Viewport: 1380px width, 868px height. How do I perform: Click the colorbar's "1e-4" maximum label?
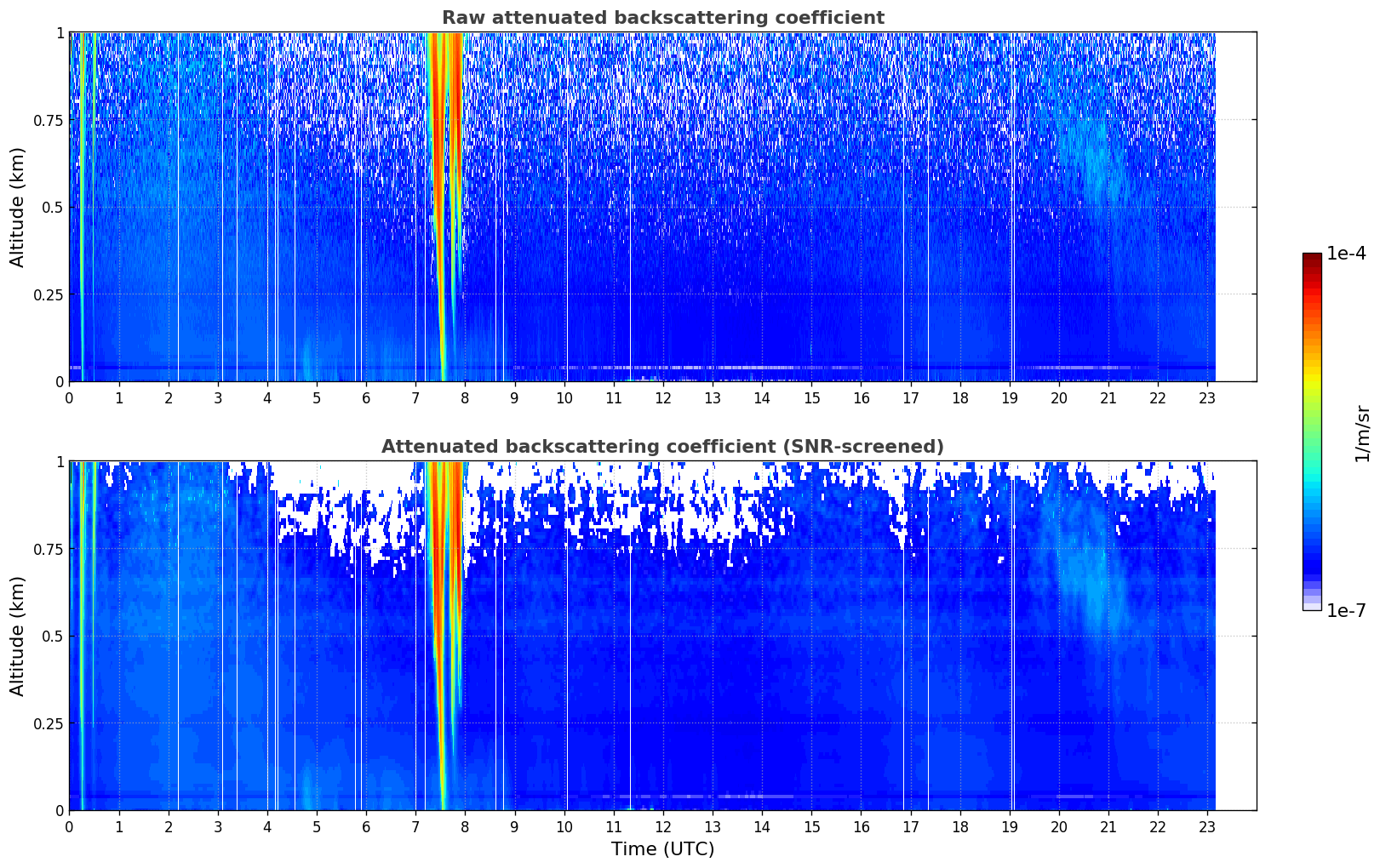coord(1346,254)
